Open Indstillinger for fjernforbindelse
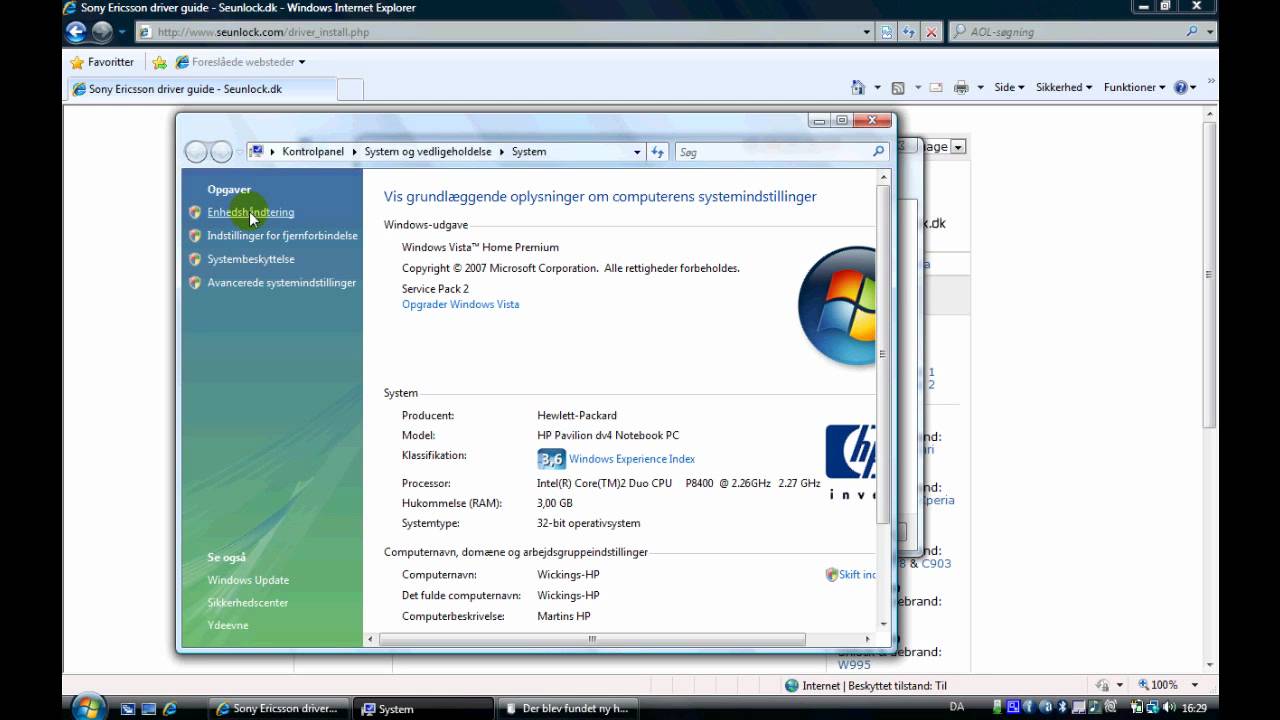This screenshot has height=720, width=1280. click(x=282, y=236)
